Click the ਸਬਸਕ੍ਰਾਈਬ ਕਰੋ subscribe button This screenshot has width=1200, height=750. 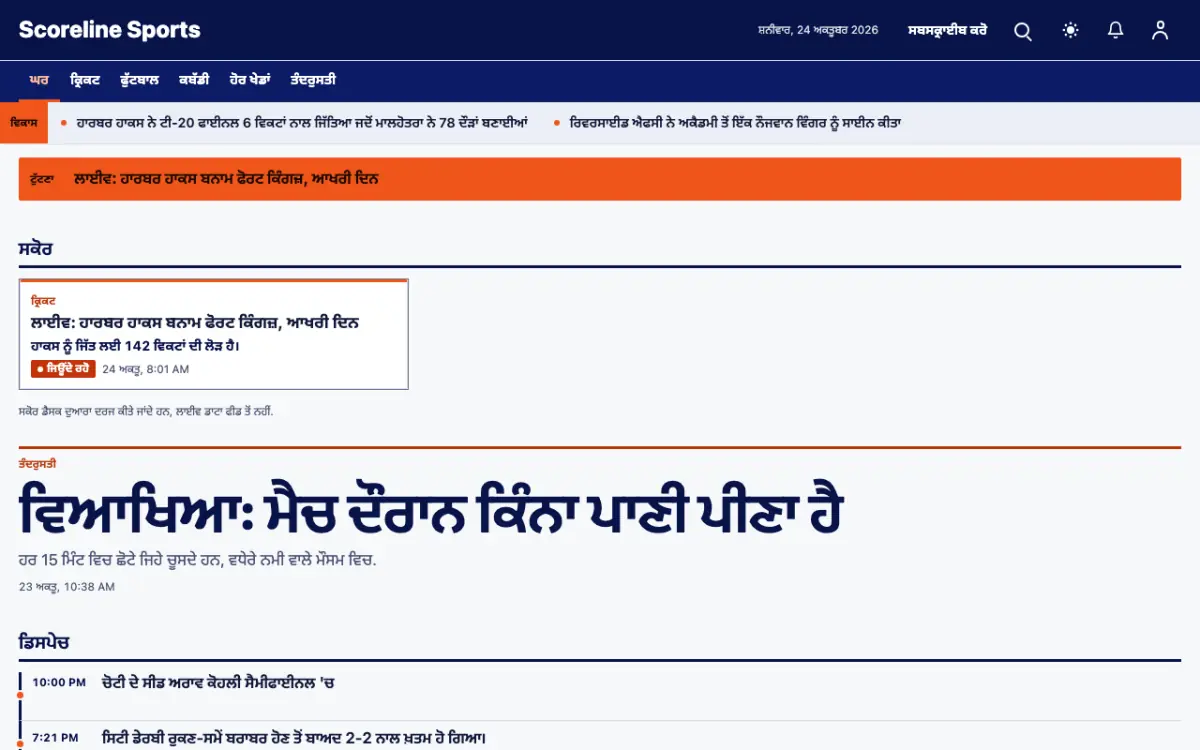948,30
